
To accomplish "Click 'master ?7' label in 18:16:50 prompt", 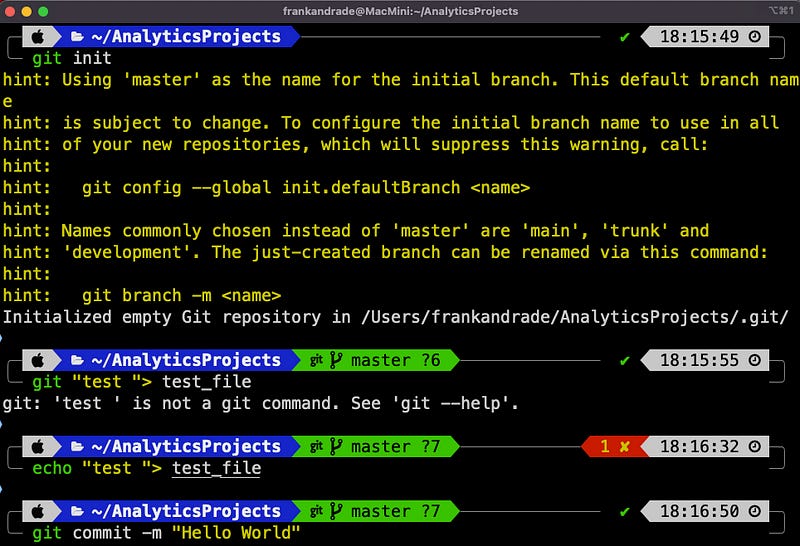I will coord(395,511).
